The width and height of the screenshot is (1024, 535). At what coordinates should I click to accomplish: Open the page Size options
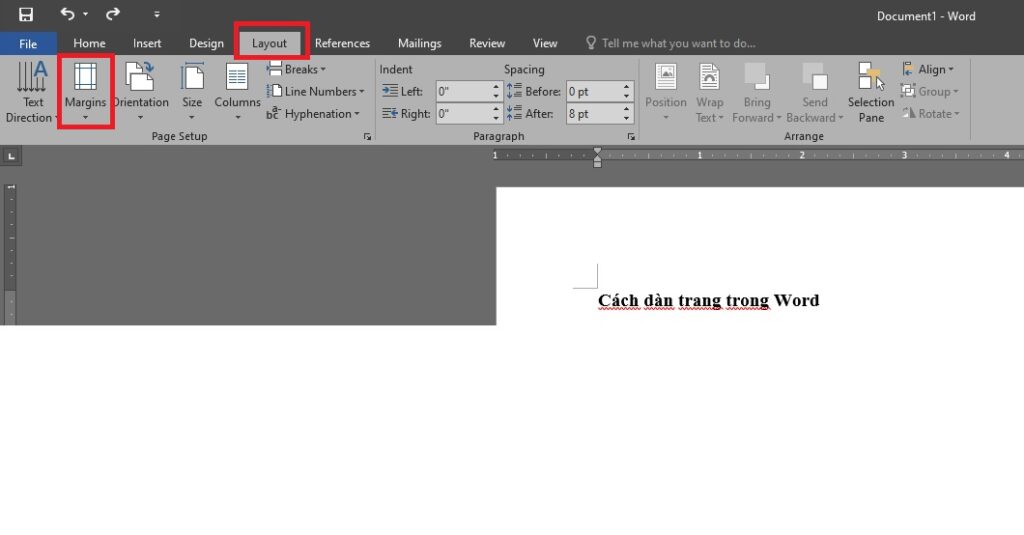pyautogui.click(x=192, y=78)
